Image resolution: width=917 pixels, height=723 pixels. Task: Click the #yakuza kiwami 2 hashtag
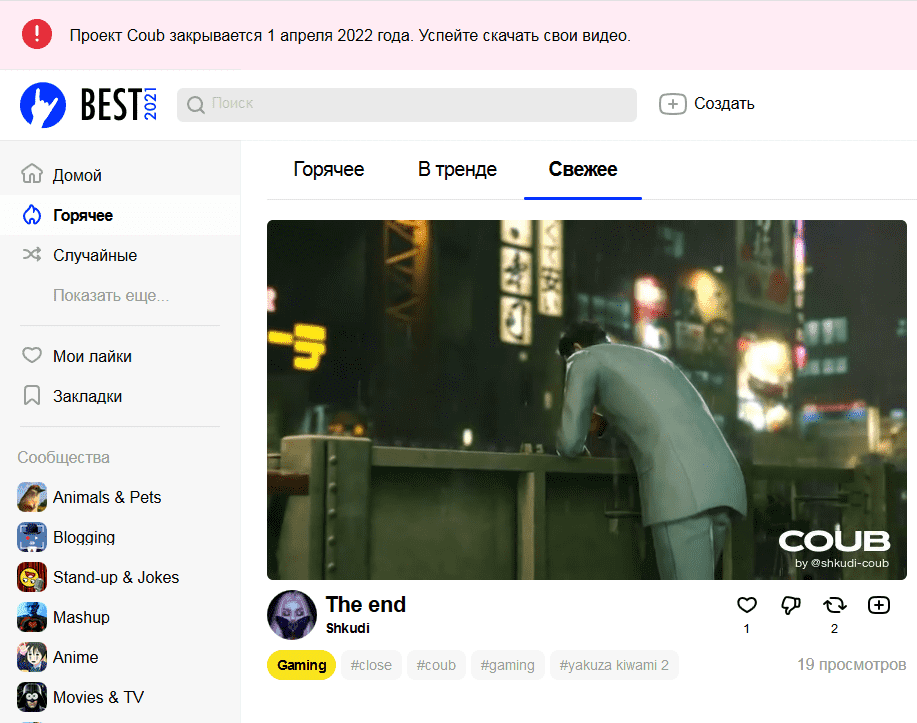click(x=614, y=665)
